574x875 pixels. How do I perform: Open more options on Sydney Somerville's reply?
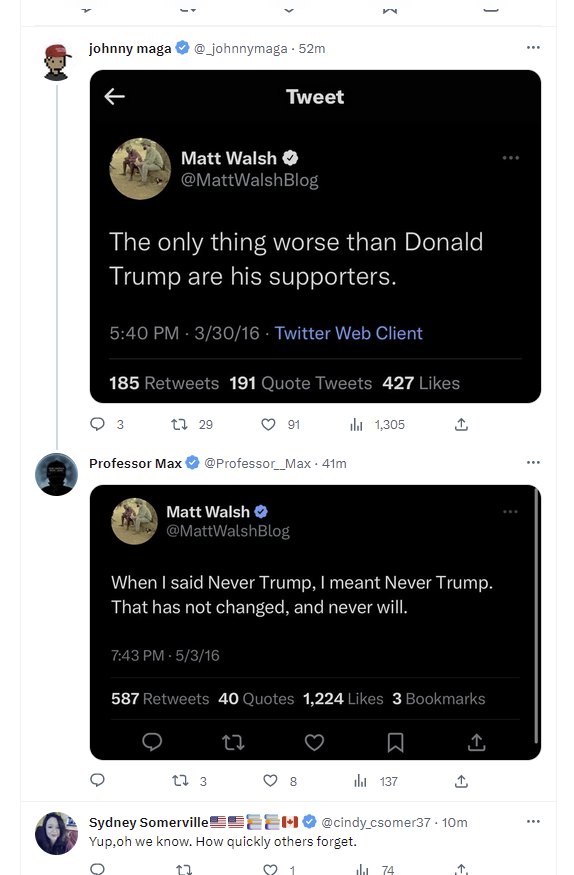[533, 821]
